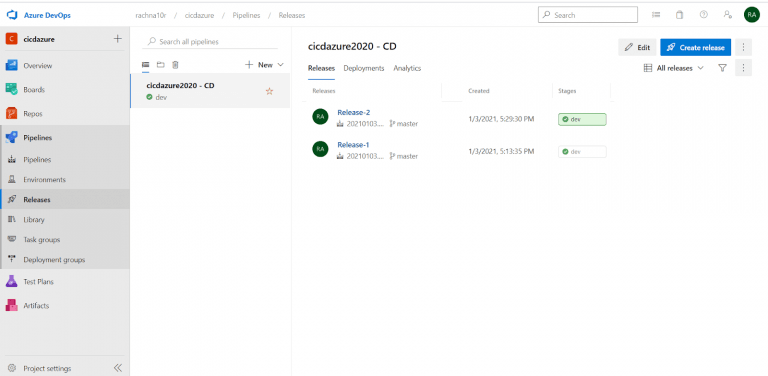Click RA avatar on Release-2 row

point(320,117)
